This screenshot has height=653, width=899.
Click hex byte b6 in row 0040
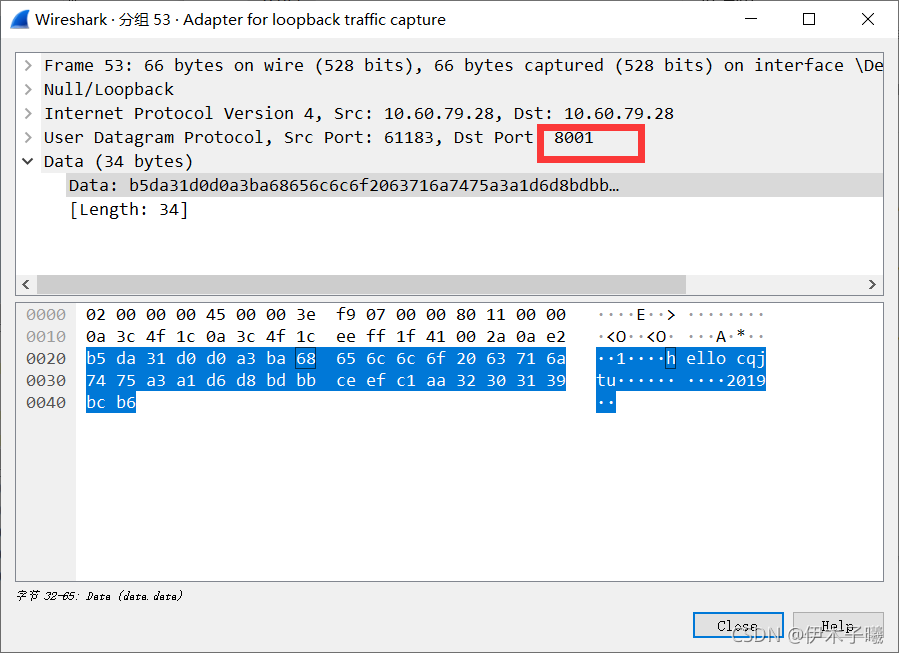tap(126, 402)
